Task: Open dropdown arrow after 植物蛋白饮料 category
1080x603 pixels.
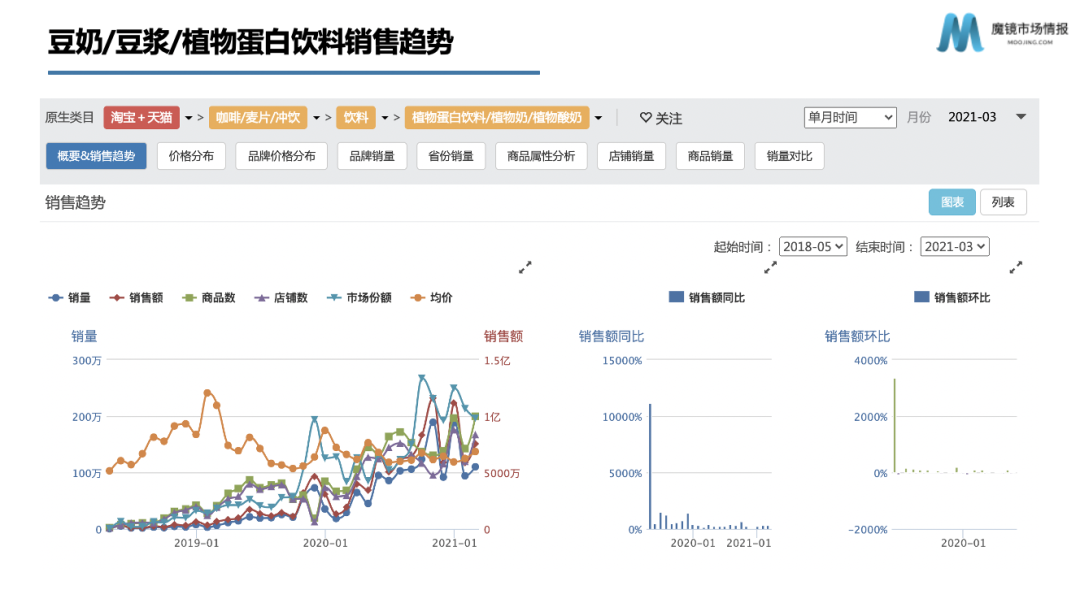Action: click(x=599, y=119)
